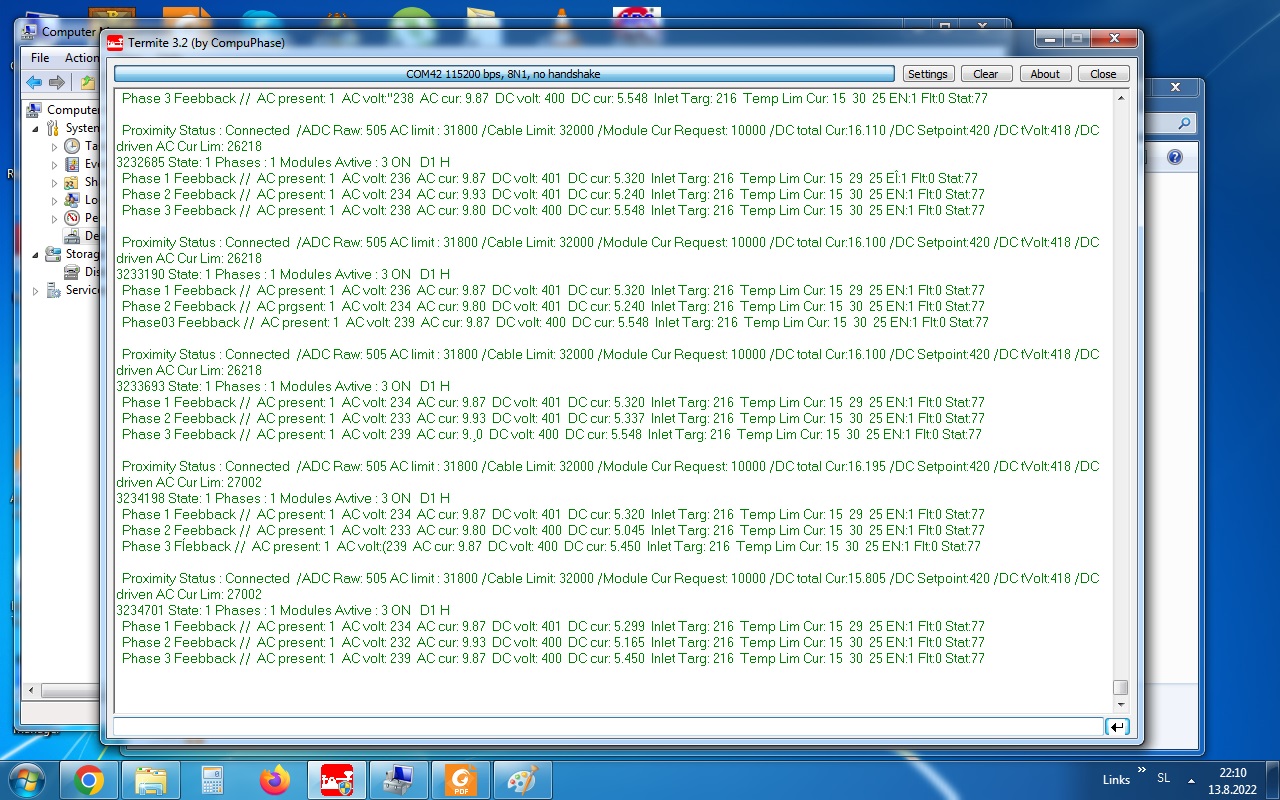Collapse the Storage tree node
The height and width of the screenshot is (800, 1280).
(37, 255)
